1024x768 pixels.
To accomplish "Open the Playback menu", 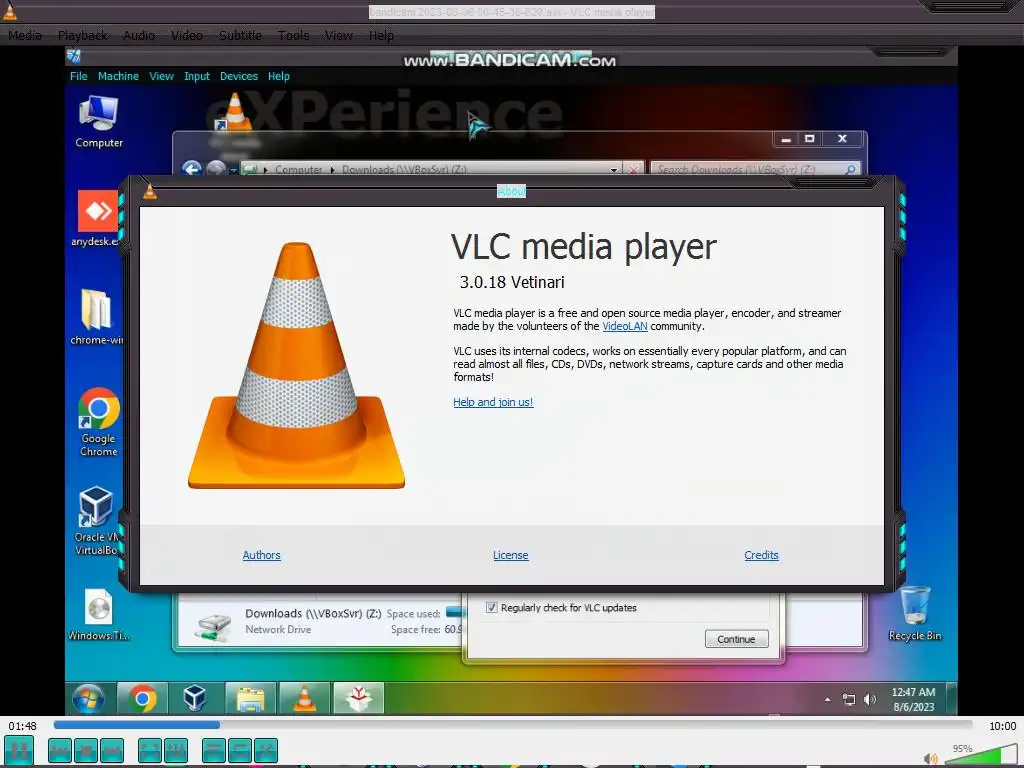I will point(82,35).
